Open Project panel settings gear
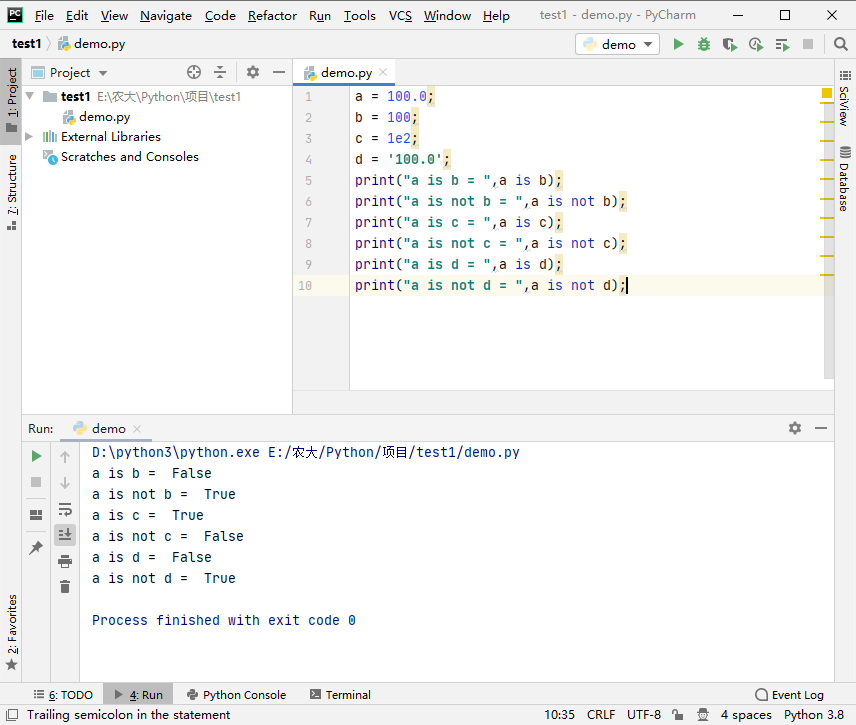The width and height of the screenshot is (856, 725). 253,72
